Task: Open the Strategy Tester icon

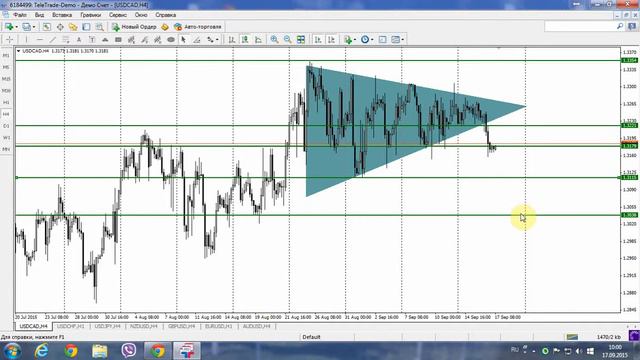Action: pos(99,27)
